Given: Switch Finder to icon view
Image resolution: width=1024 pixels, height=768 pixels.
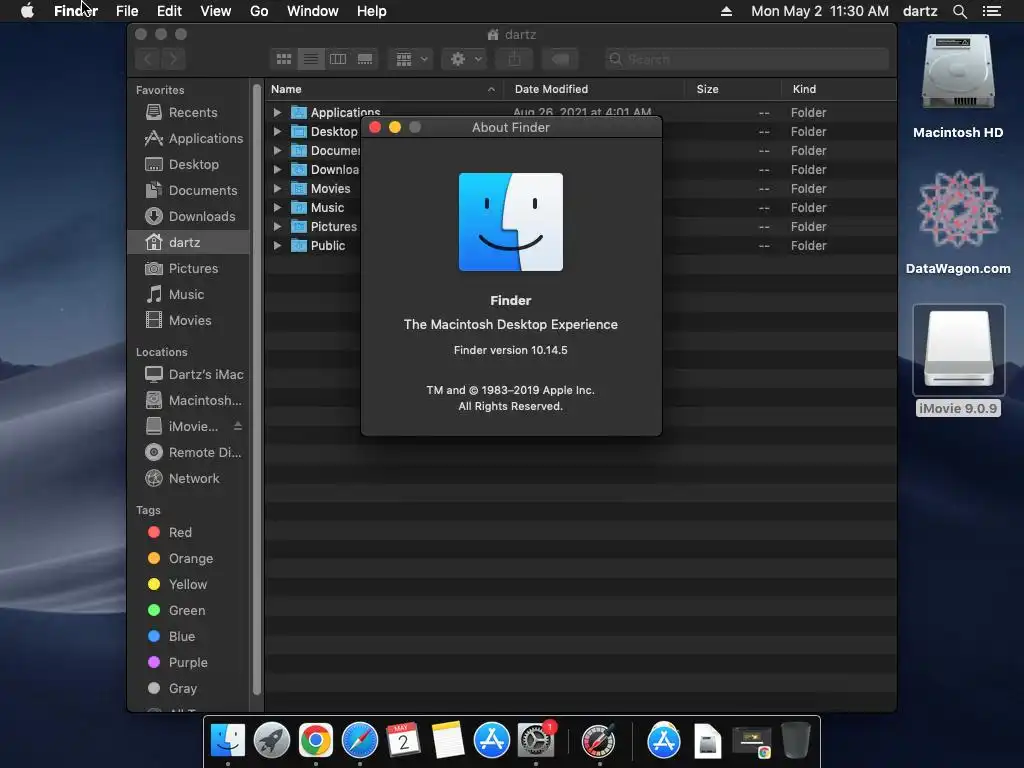Looking at the screenshot, I should pos(283,59).
